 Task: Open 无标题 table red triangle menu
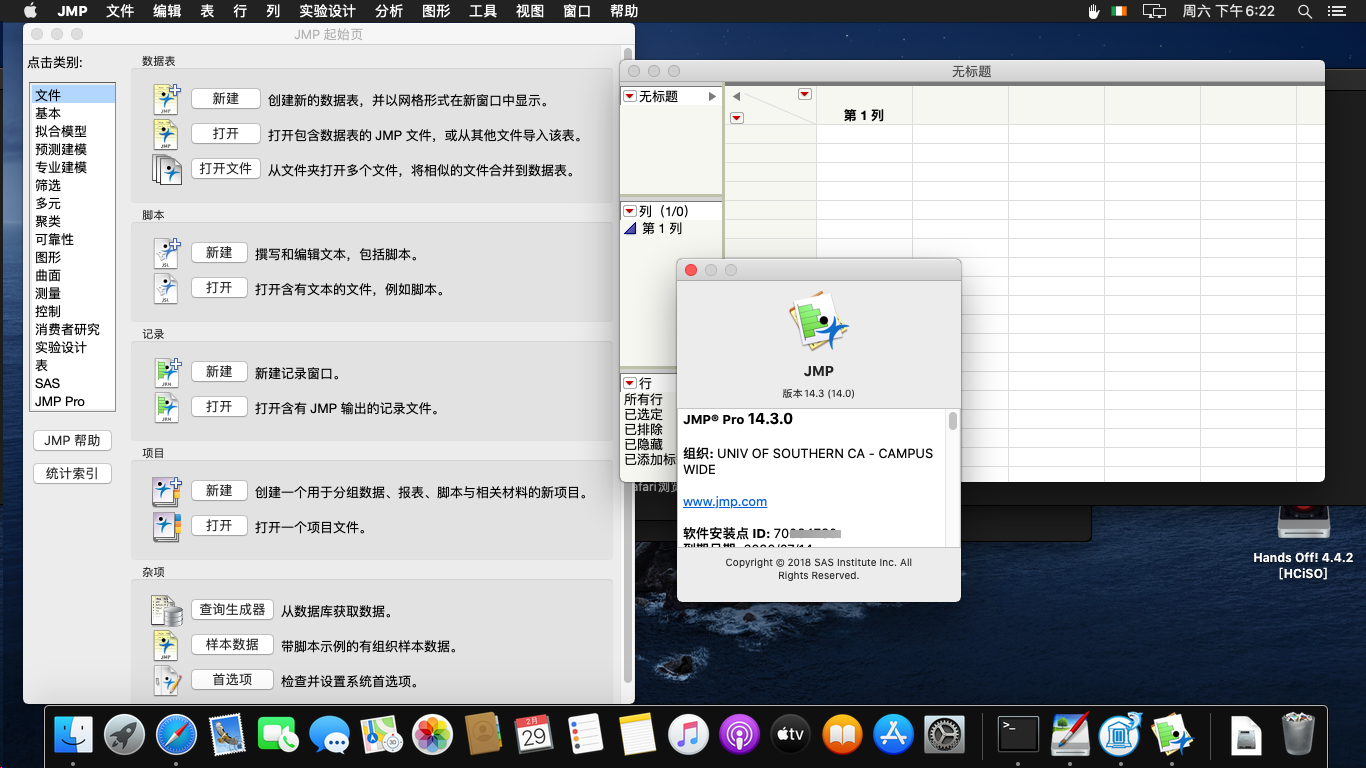point(629,96)
